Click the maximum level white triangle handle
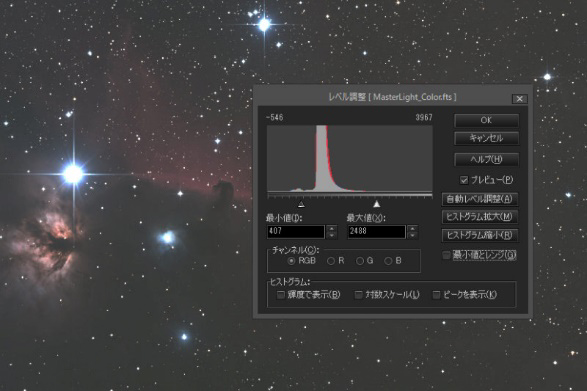 377,204
